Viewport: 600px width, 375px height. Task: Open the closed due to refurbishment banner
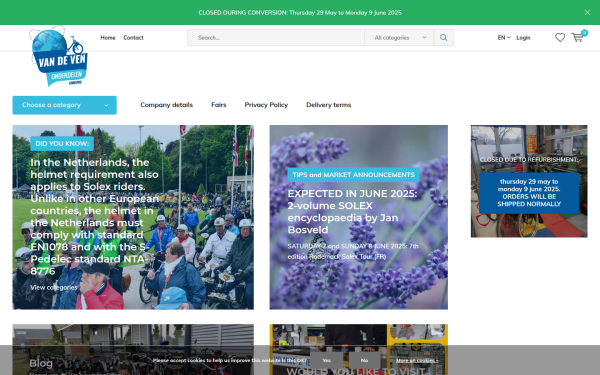tap(529, 181)
